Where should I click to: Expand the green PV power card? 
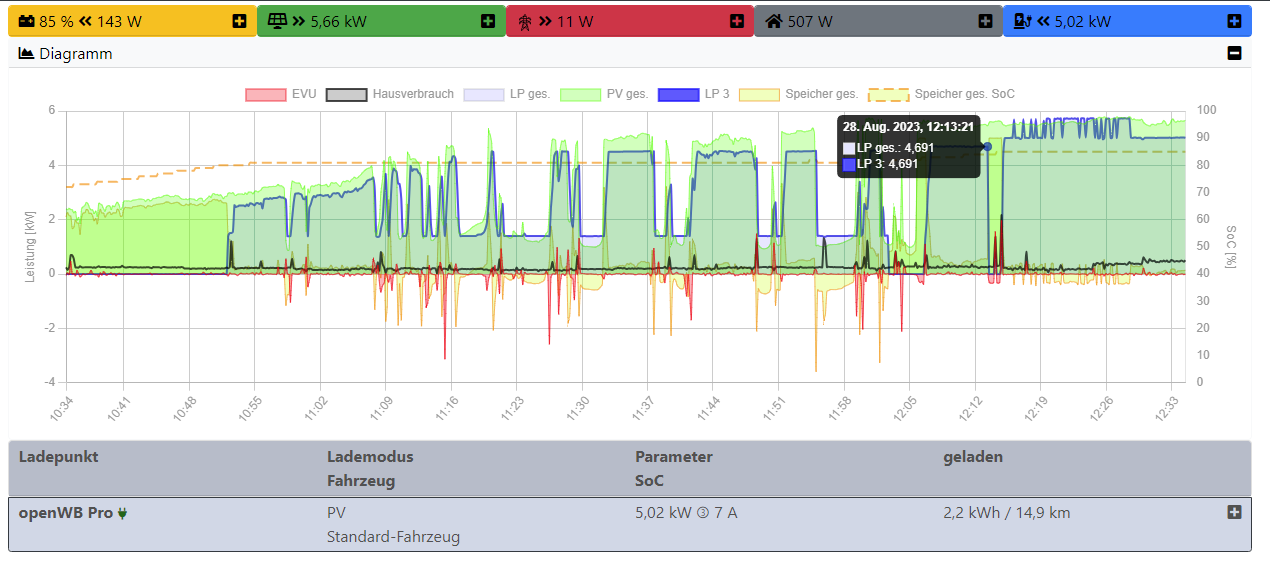pyautogui.click(x=488, y=21)
